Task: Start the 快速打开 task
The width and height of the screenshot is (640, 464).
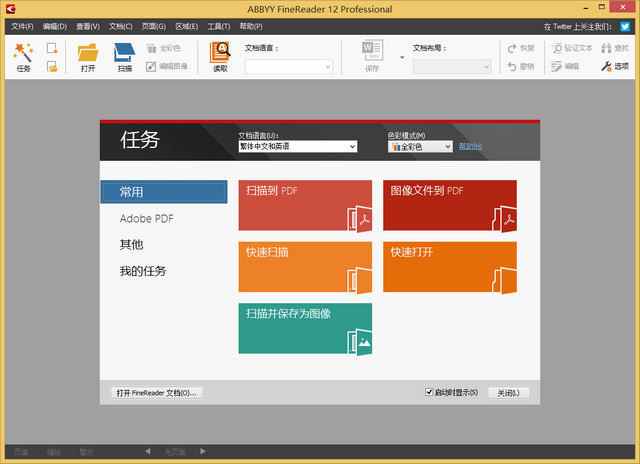Action: tap(450, 267)
